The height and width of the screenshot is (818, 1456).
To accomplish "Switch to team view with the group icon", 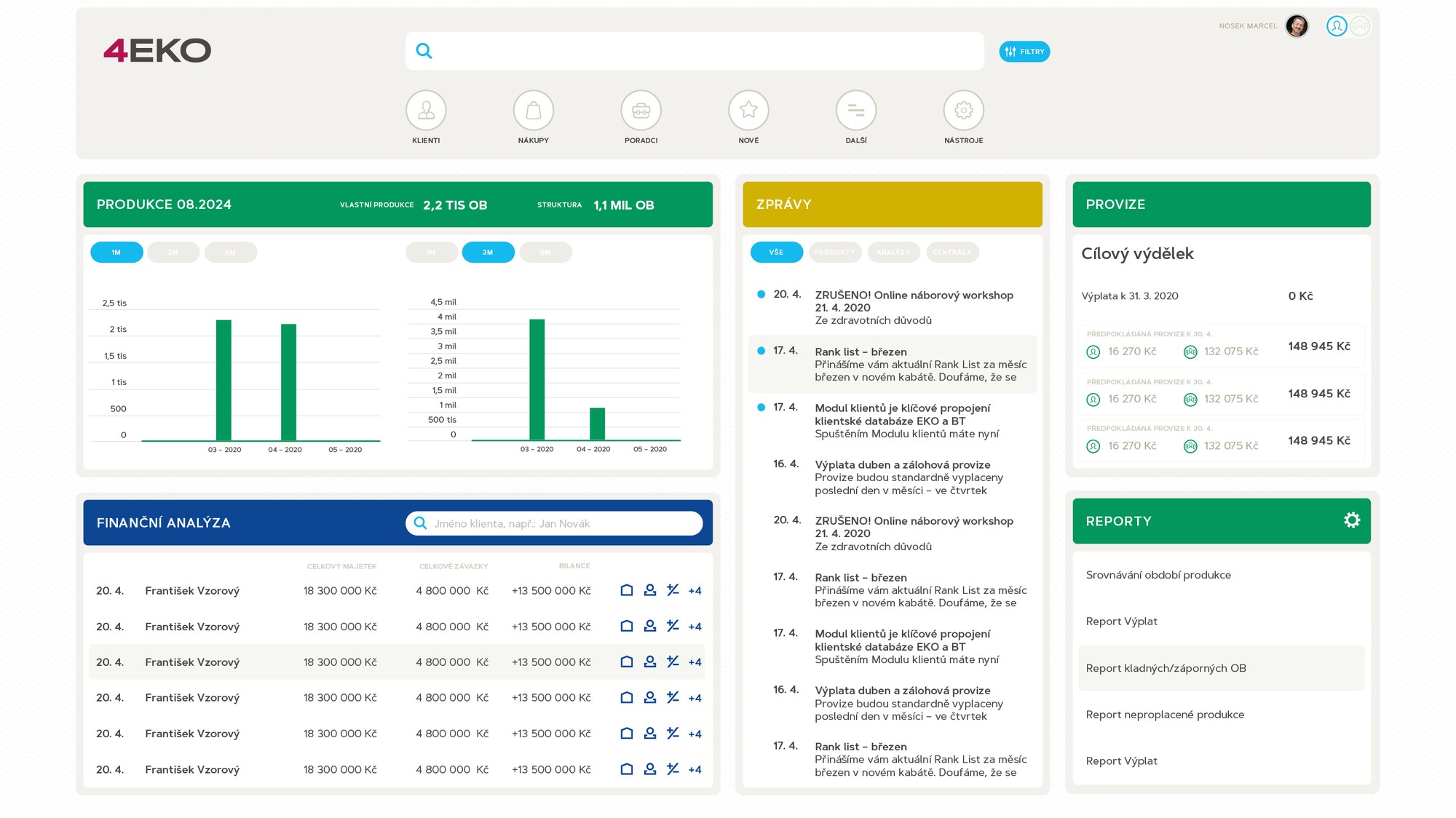I will 1360,25.
